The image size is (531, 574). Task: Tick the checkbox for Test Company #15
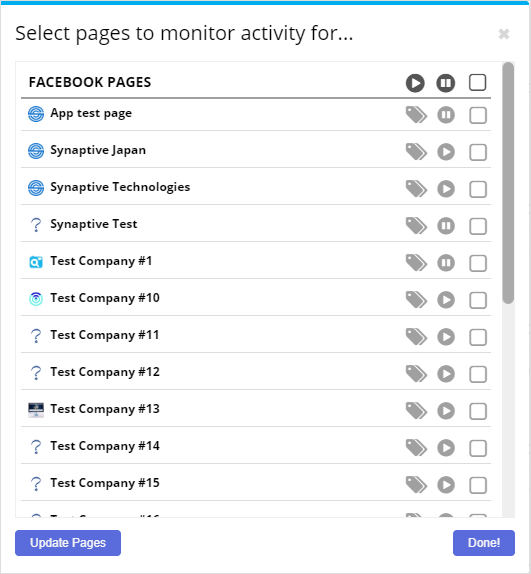pyautogui.click(x=478, y=485)
